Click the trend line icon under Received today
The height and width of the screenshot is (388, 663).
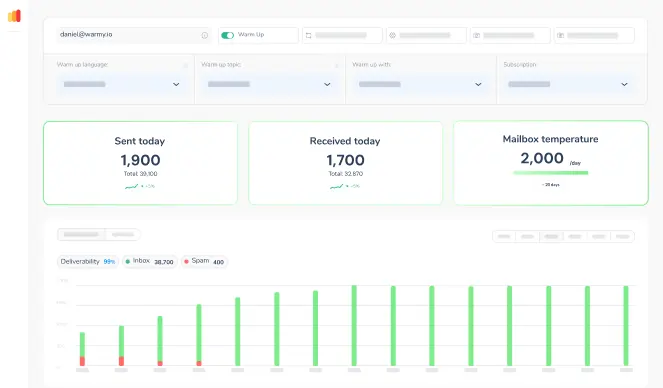click(x=337, y=186)
